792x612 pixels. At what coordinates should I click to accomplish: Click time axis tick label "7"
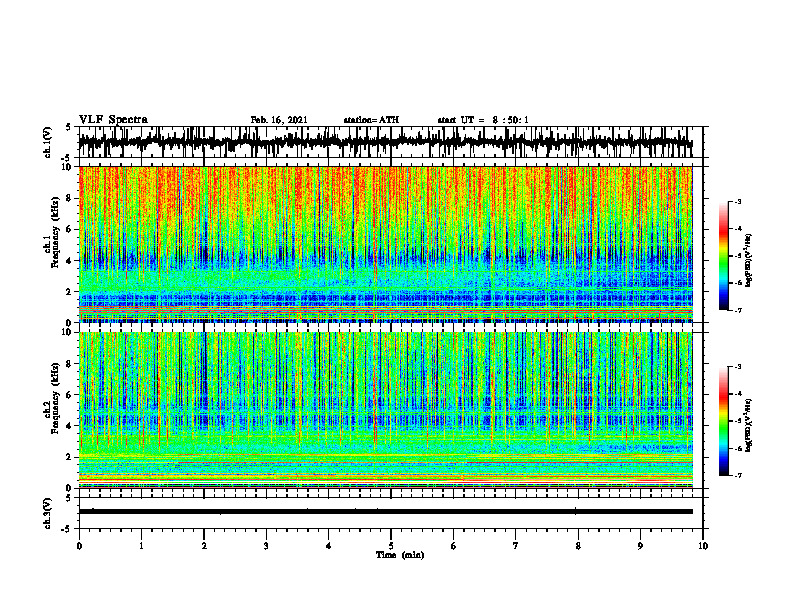[516, 546]
